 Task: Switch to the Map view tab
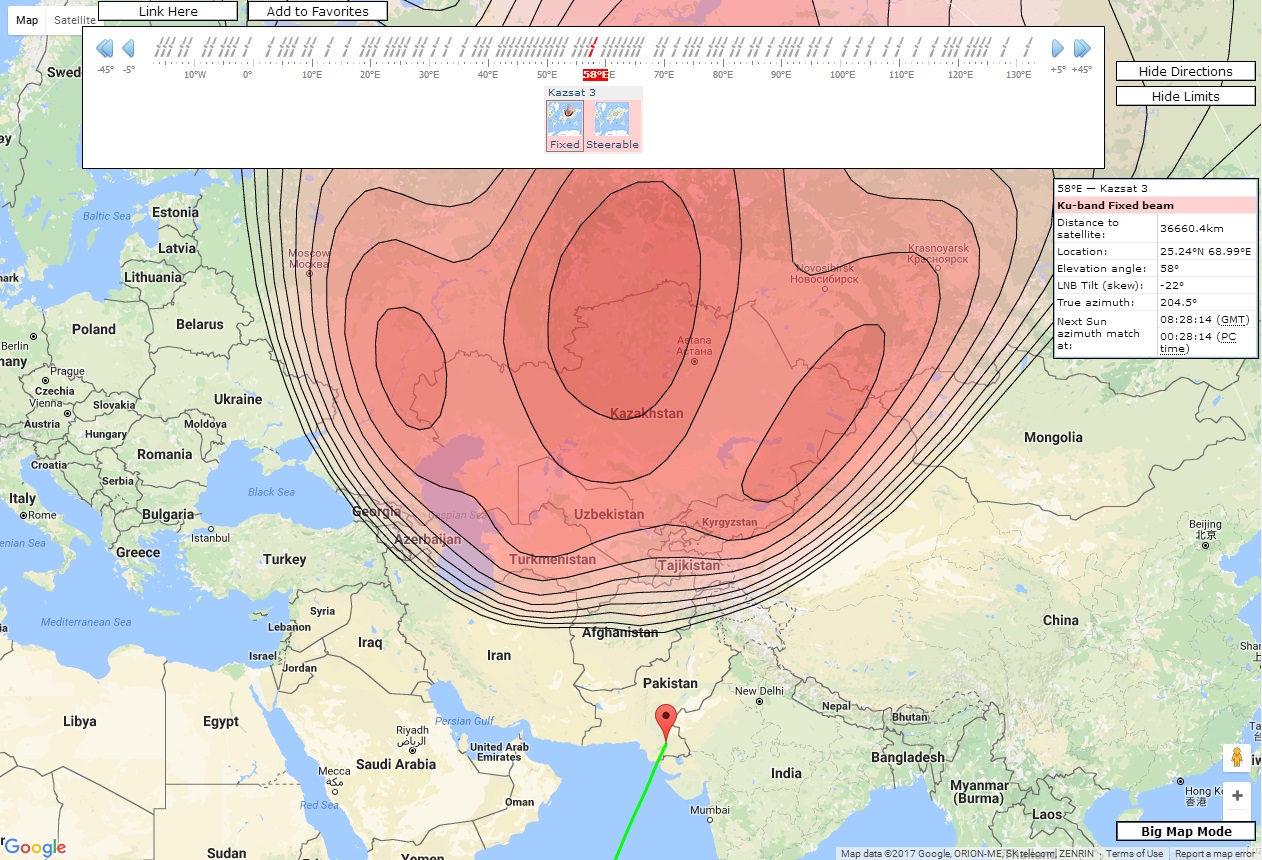[x=27, y=20]
